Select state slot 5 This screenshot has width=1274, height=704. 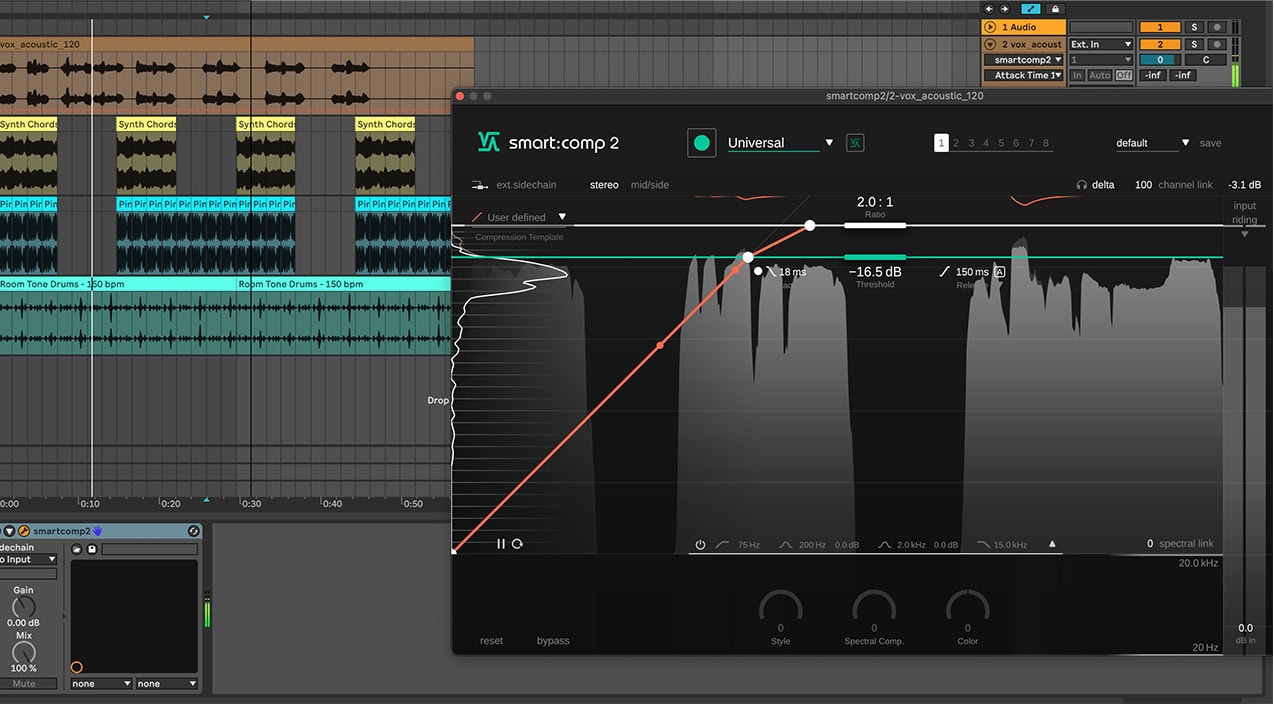[1001, 143]
